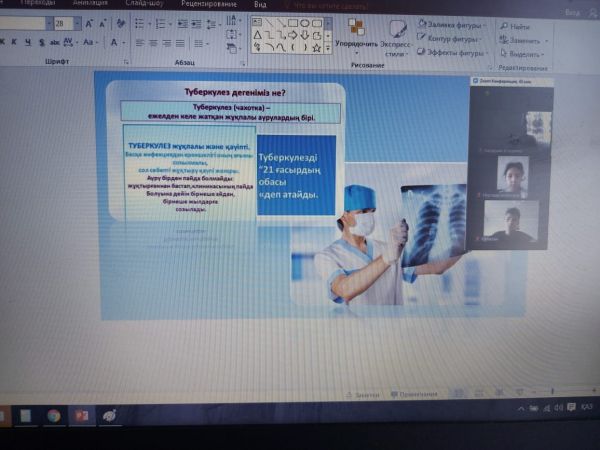This screenshot has width=600, height=450.
Task: Open Google Chrome from the taskbar
Action: coord(54,415)
